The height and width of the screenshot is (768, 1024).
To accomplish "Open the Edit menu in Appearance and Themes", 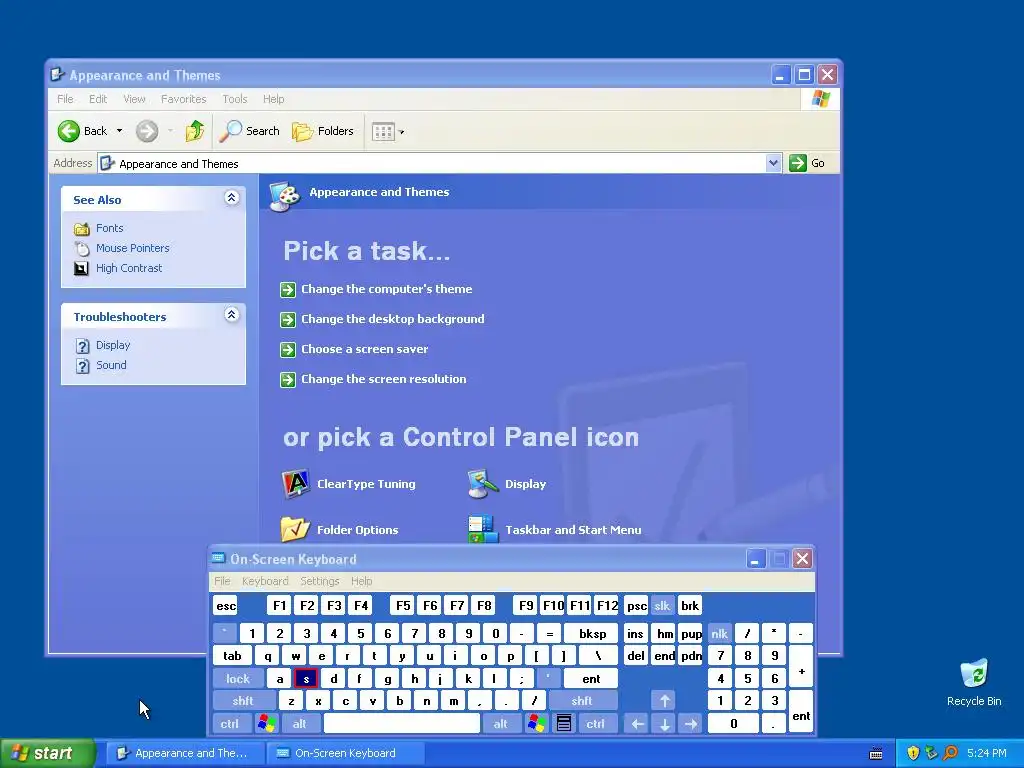I will (x=98, y=99).
